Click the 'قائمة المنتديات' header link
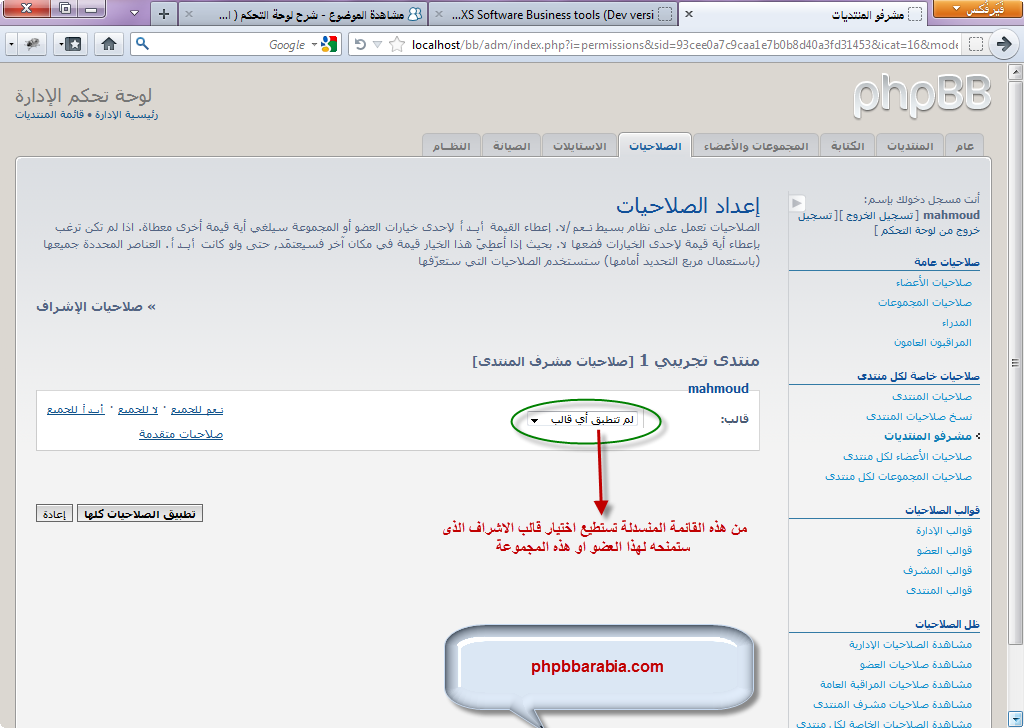The image size is (1024, 728). point(50,115)
